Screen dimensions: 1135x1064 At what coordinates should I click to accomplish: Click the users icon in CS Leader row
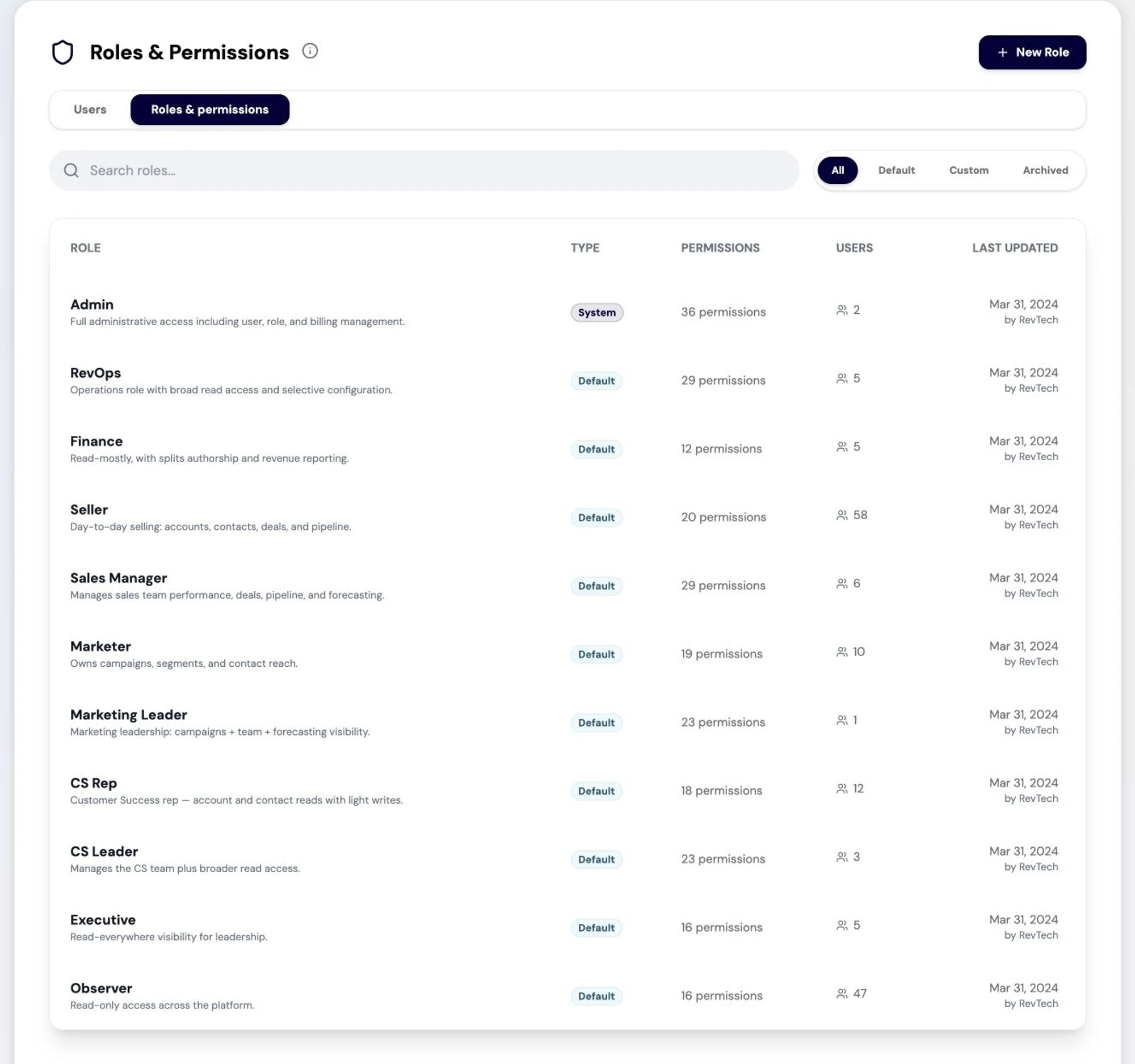(x=842, y=857)
